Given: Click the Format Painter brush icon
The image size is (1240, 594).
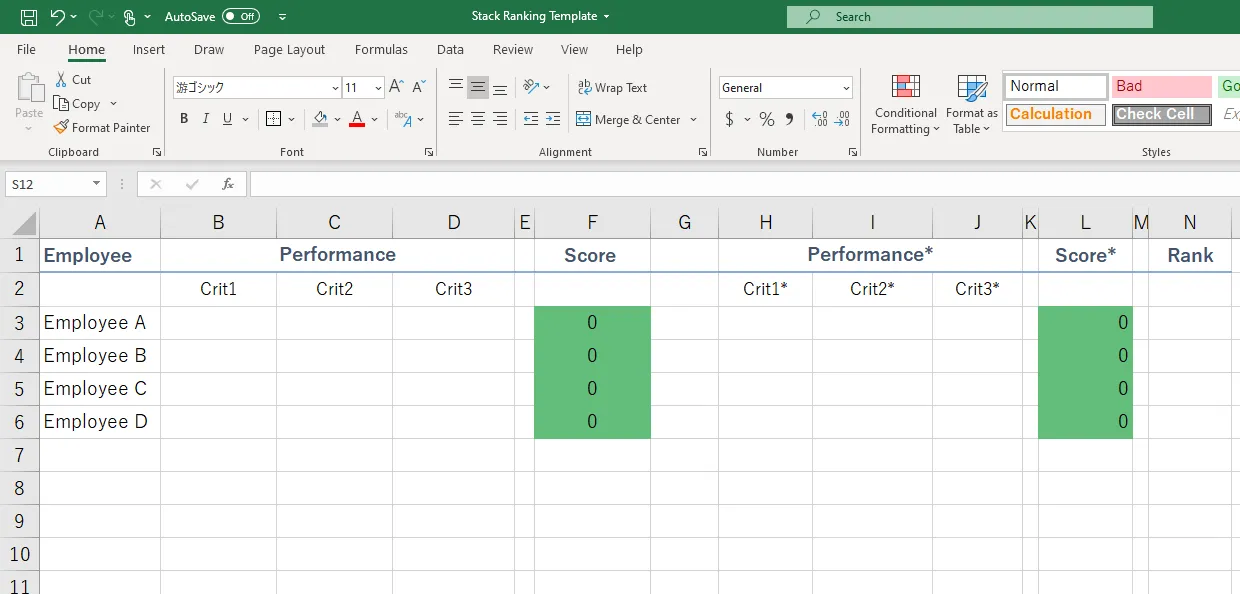Looking at the screenshot, I should coord(61,128).
